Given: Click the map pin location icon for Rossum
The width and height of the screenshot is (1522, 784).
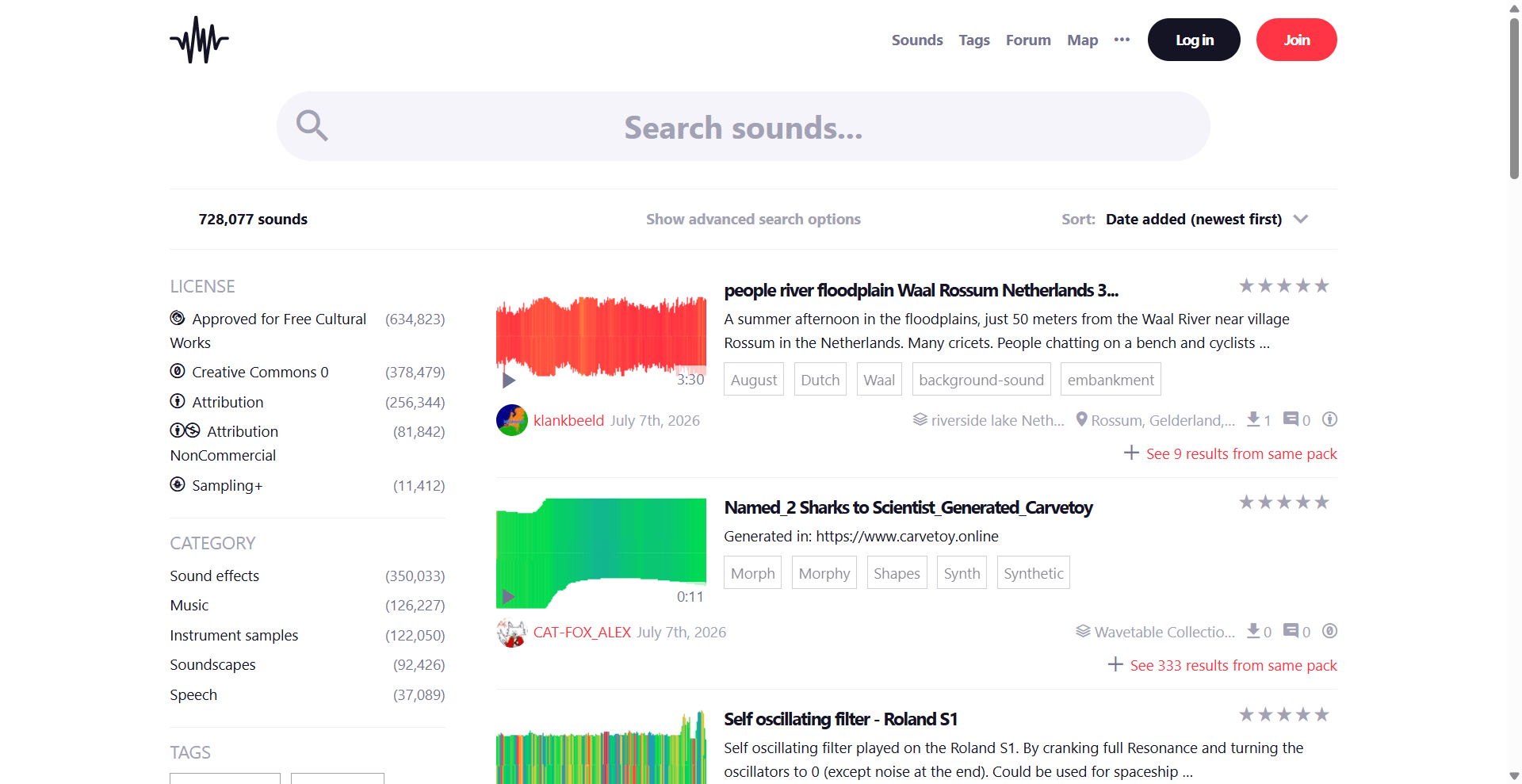Looking at the screenshot, I should 1081,419.
